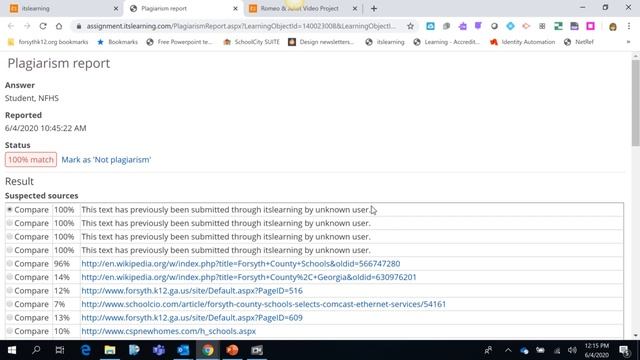Open Windows taskbar search

pos(36,350)
